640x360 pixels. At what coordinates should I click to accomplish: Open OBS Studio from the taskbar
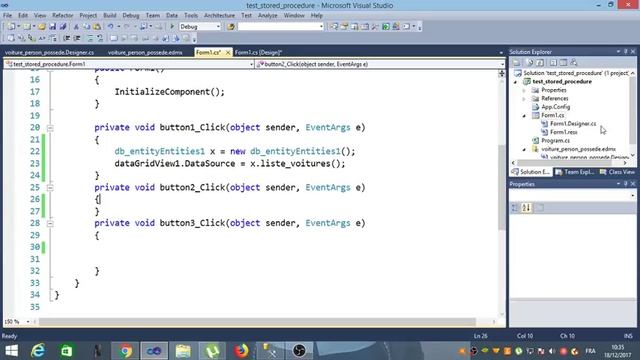(x=299, y=351)
